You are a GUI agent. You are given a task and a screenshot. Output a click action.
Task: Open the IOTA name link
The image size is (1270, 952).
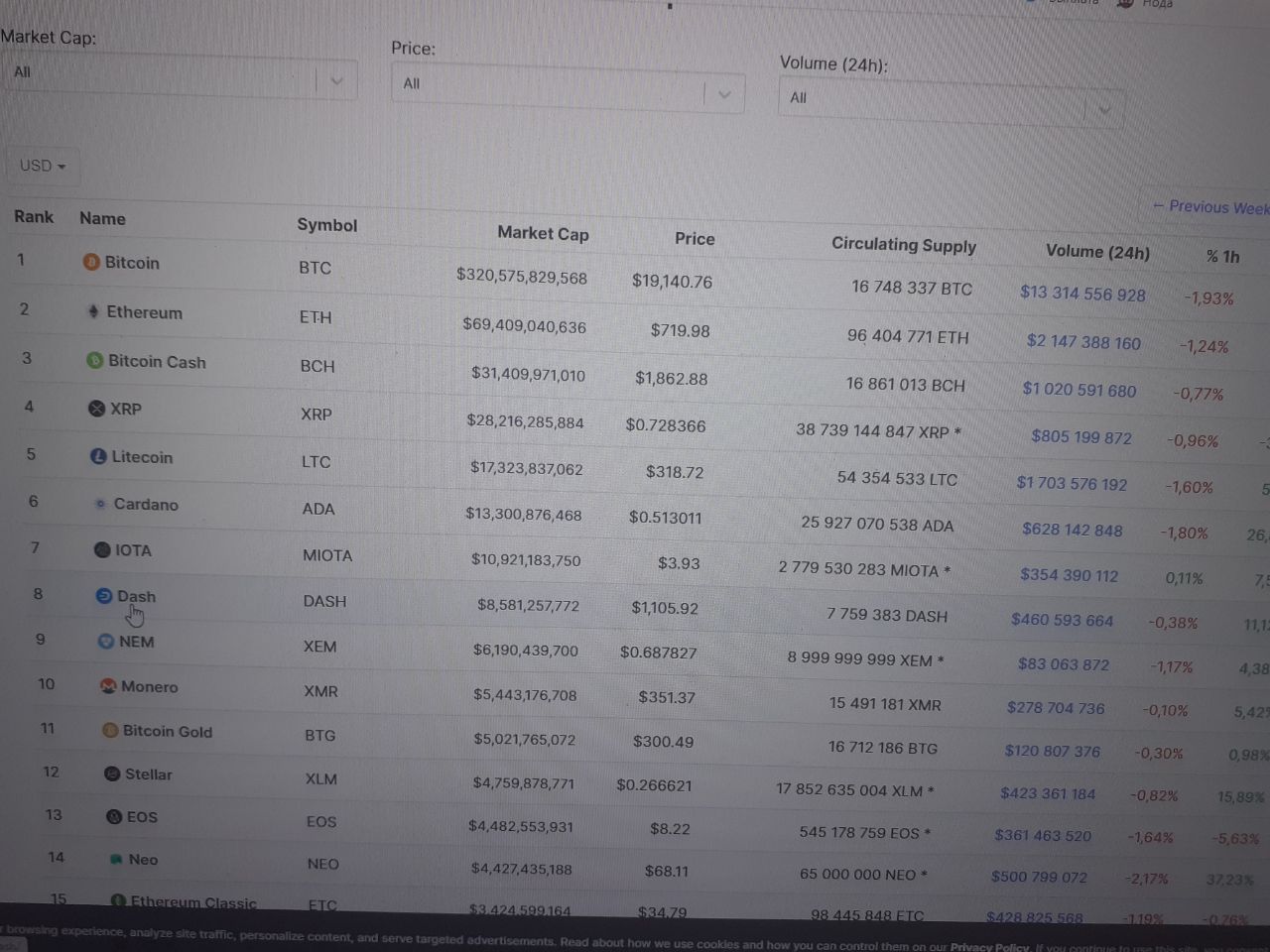click(x=133, y=550)
